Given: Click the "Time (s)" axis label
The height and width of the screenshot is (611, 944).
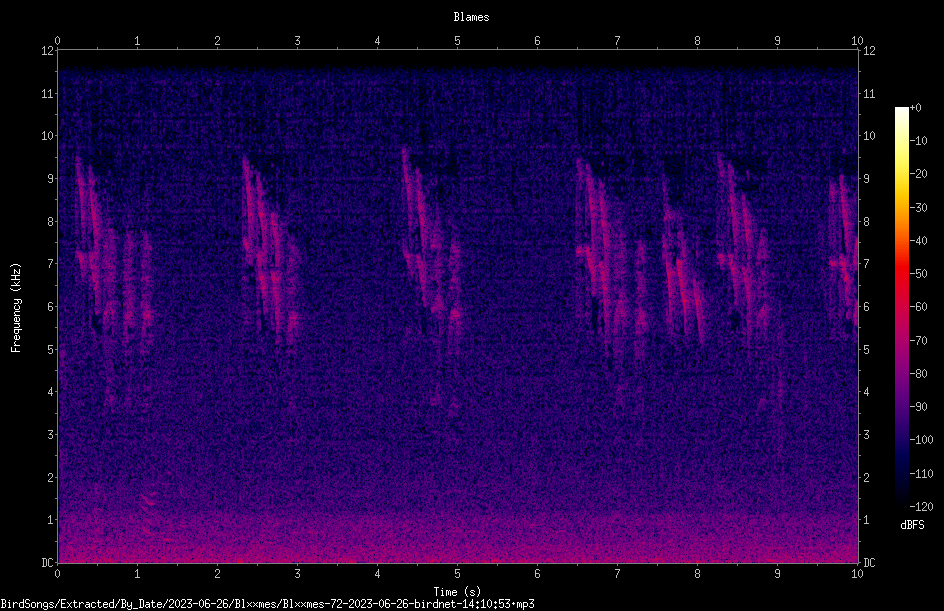Looking at the screenshot, I should (457, 592).
